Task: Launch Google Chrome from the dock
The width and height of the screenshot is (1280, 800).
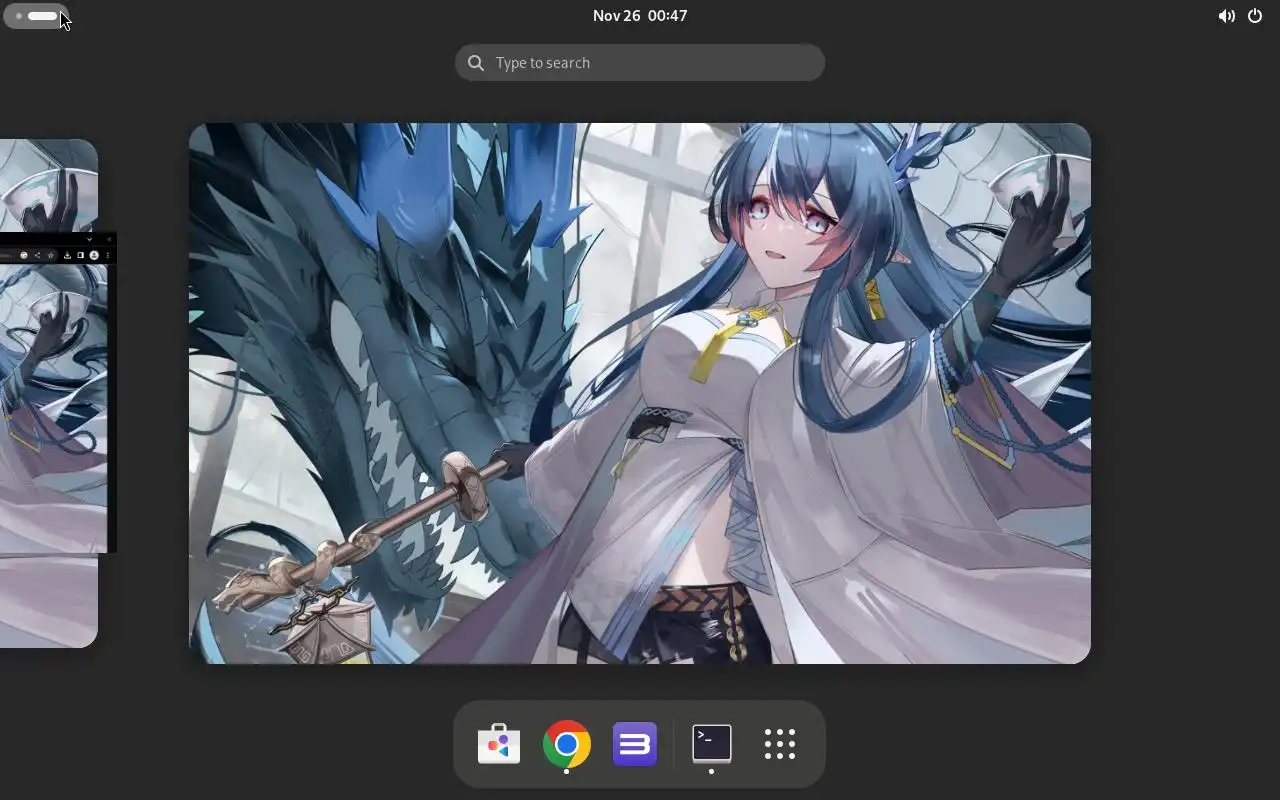Action: (x=567, y=744)
